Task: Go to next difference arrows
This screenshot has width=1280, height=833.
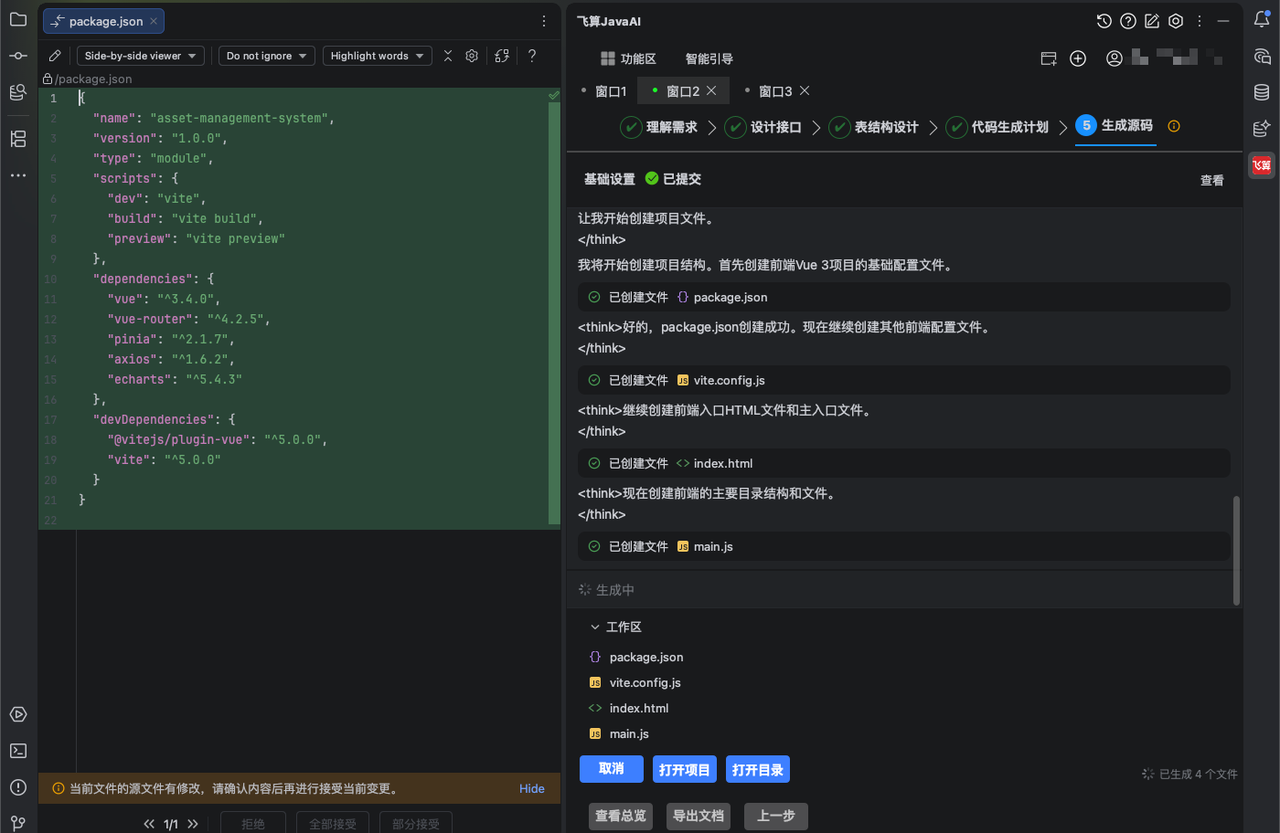Action: pyautogui.click(x=193, y=824)
